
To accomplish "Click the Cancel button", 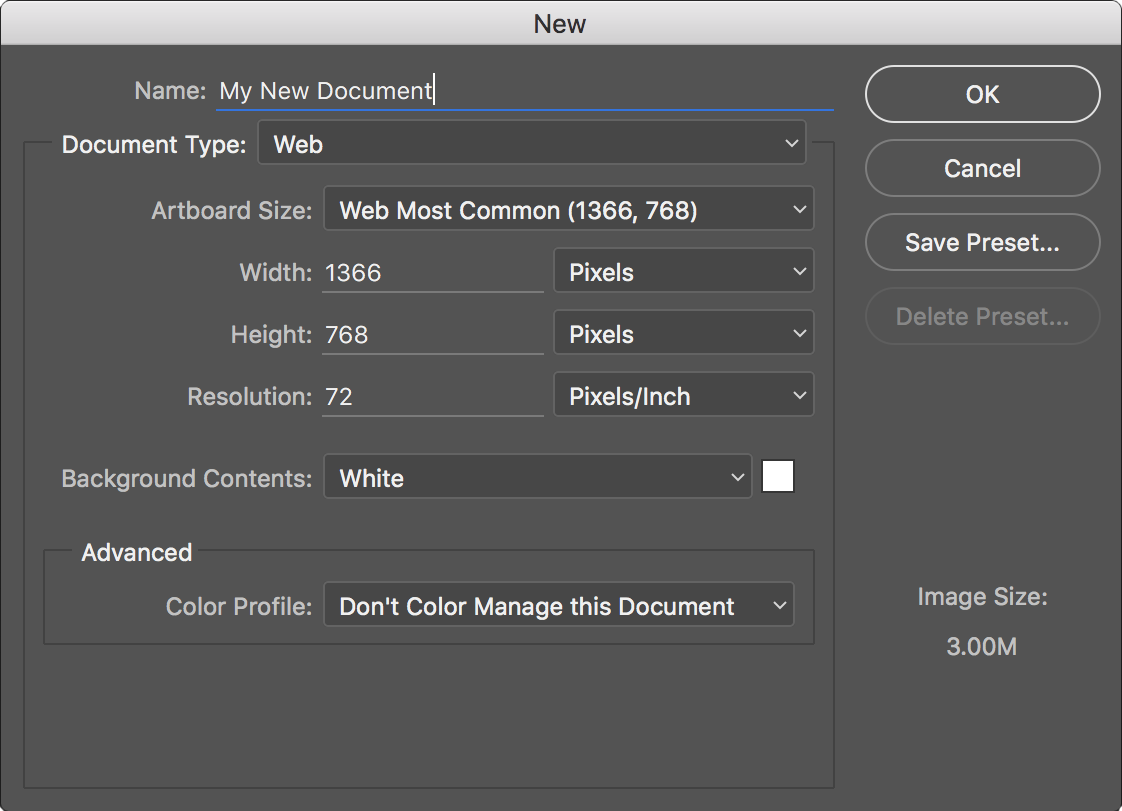I will [x=981, y=168].
